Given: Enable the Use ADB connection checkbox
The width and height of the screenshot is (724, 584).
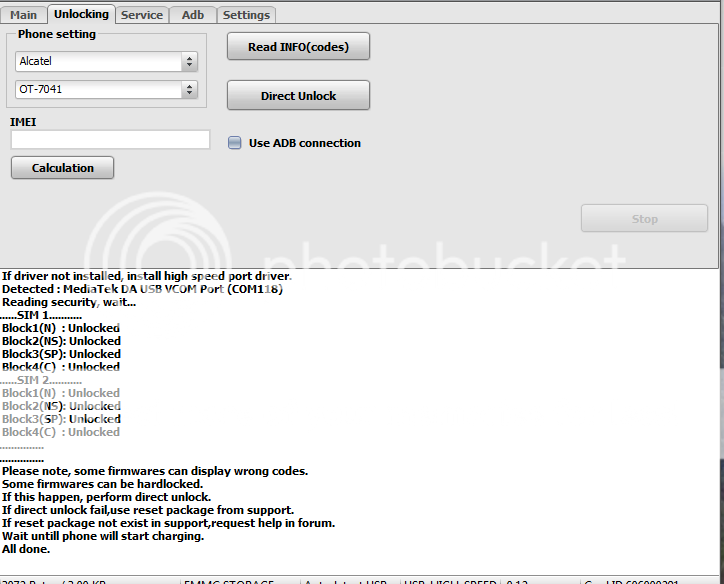Looking at the screenshot, I should pyautogui.click(x=235, y=143).
